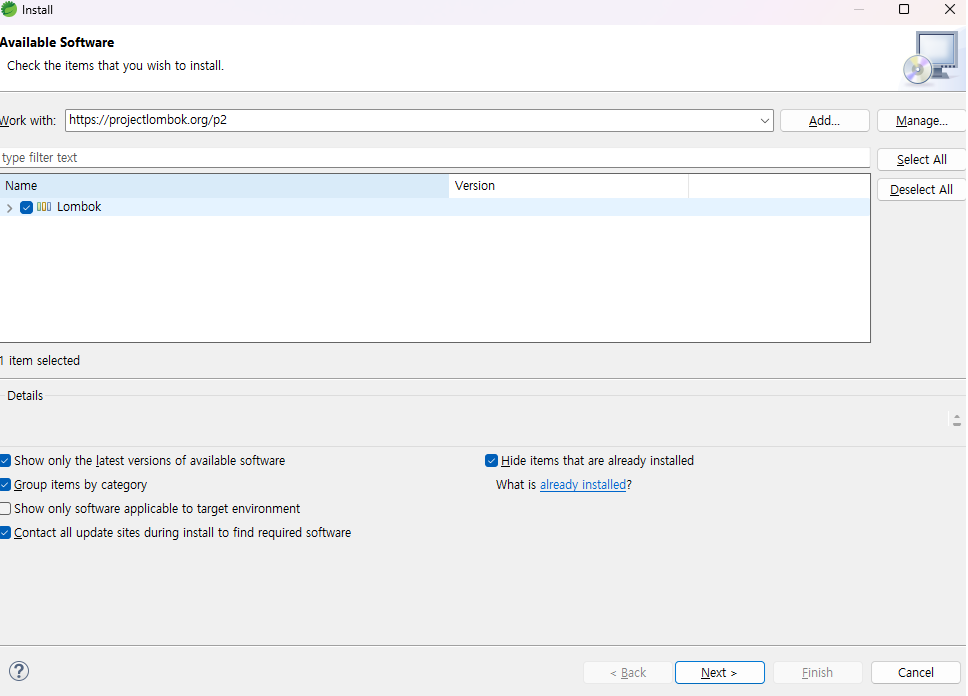Click the Details pane scroll arrow
The width and height of the screenshot is (968, 696).
956,420
